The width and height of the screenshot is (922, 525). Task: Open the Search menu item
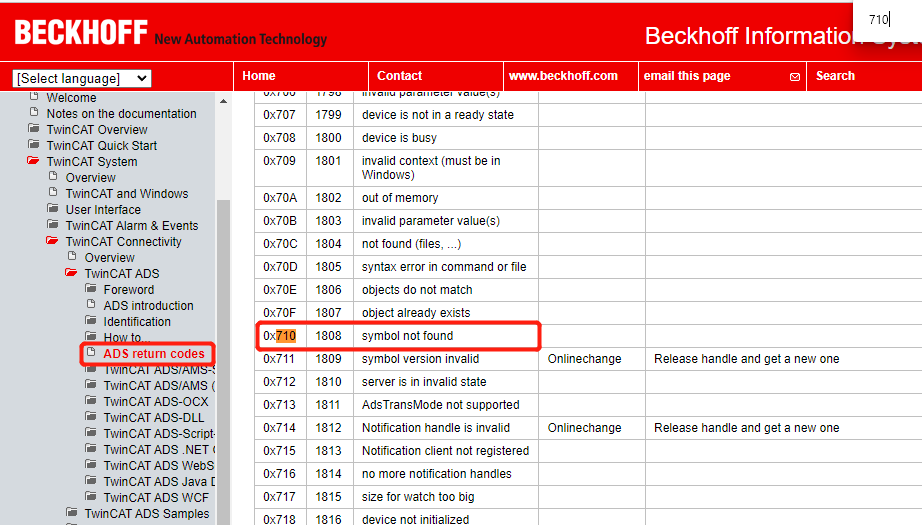point(835,76)
